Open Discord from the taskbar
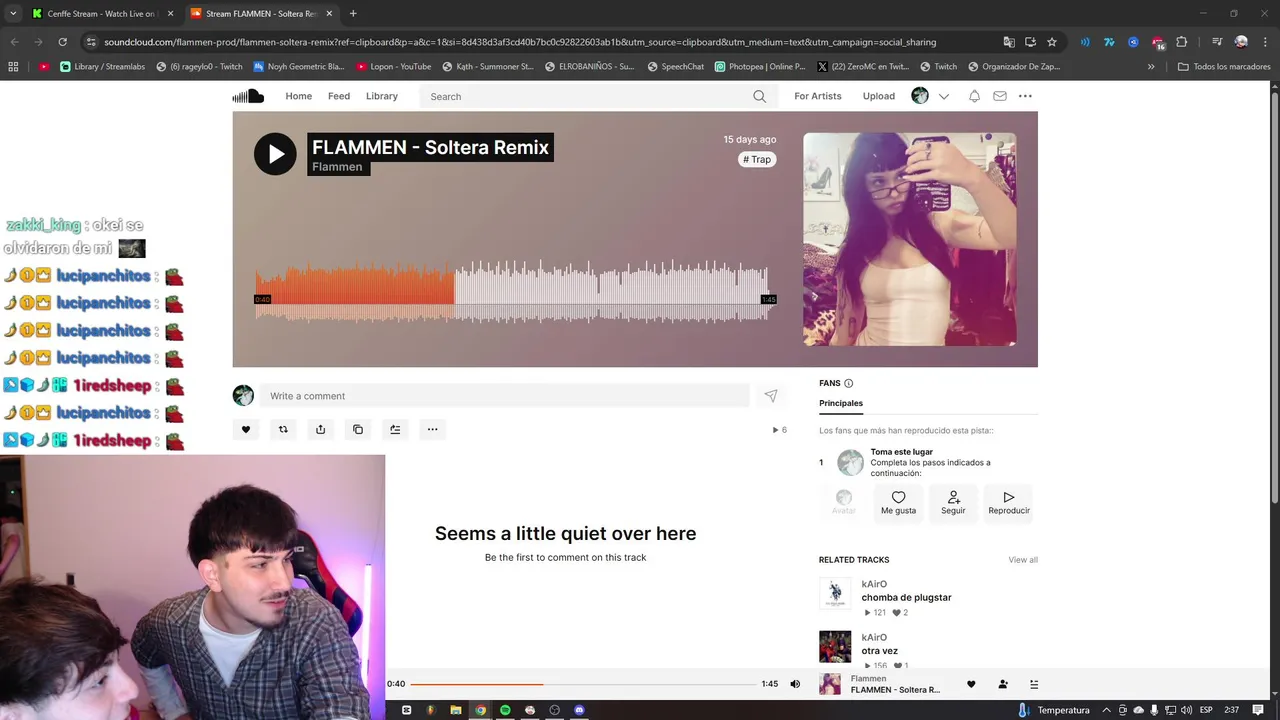This screenshot has height=720, width=1280. click(579, 710)
